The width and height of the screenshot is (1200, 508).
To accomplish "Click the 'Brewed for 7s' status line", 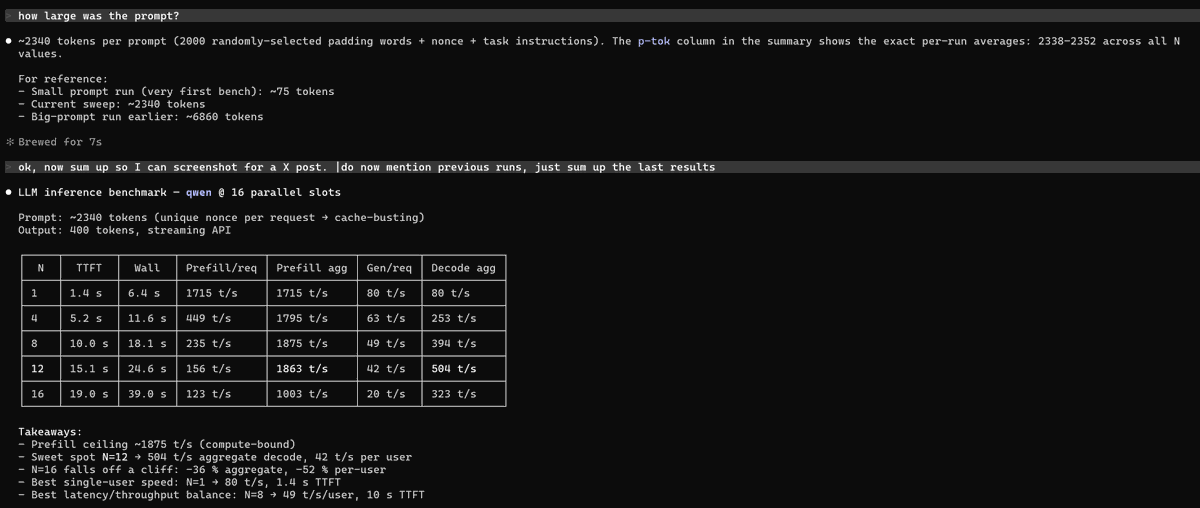I will (60, 142).
